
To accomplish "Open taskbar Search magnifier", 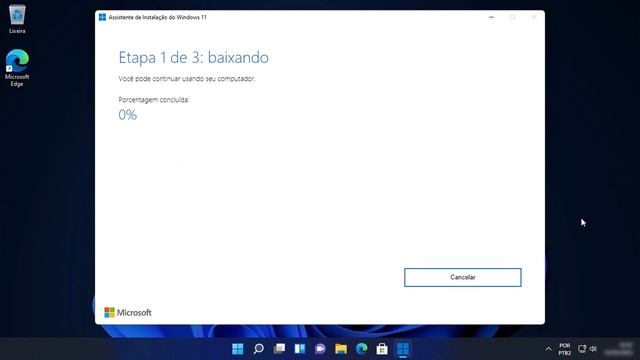I will point(258,349).
